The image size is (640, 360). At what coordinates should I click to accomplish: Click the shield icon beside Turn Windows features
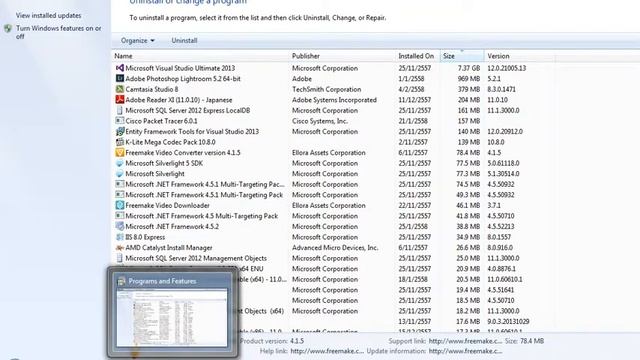point(8,29)
